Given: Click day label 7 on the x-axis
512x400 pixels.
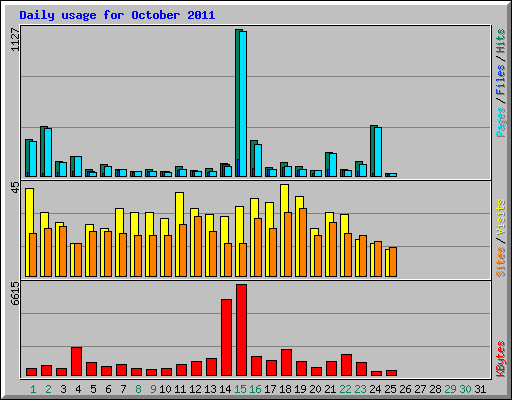Looking at the screenshot, I should [x=123, y=389].
